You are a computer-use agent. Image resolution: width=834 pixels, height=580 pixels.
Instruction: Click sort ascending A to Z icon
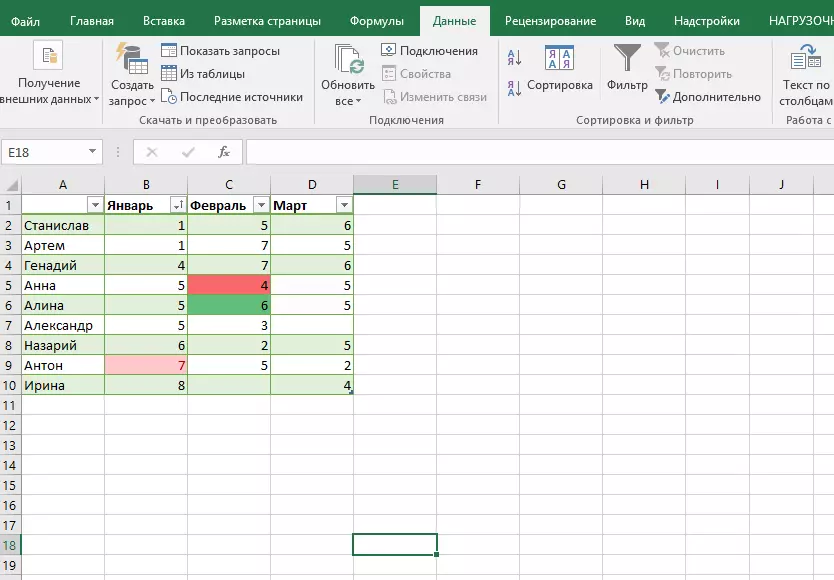tap(514, 58)
